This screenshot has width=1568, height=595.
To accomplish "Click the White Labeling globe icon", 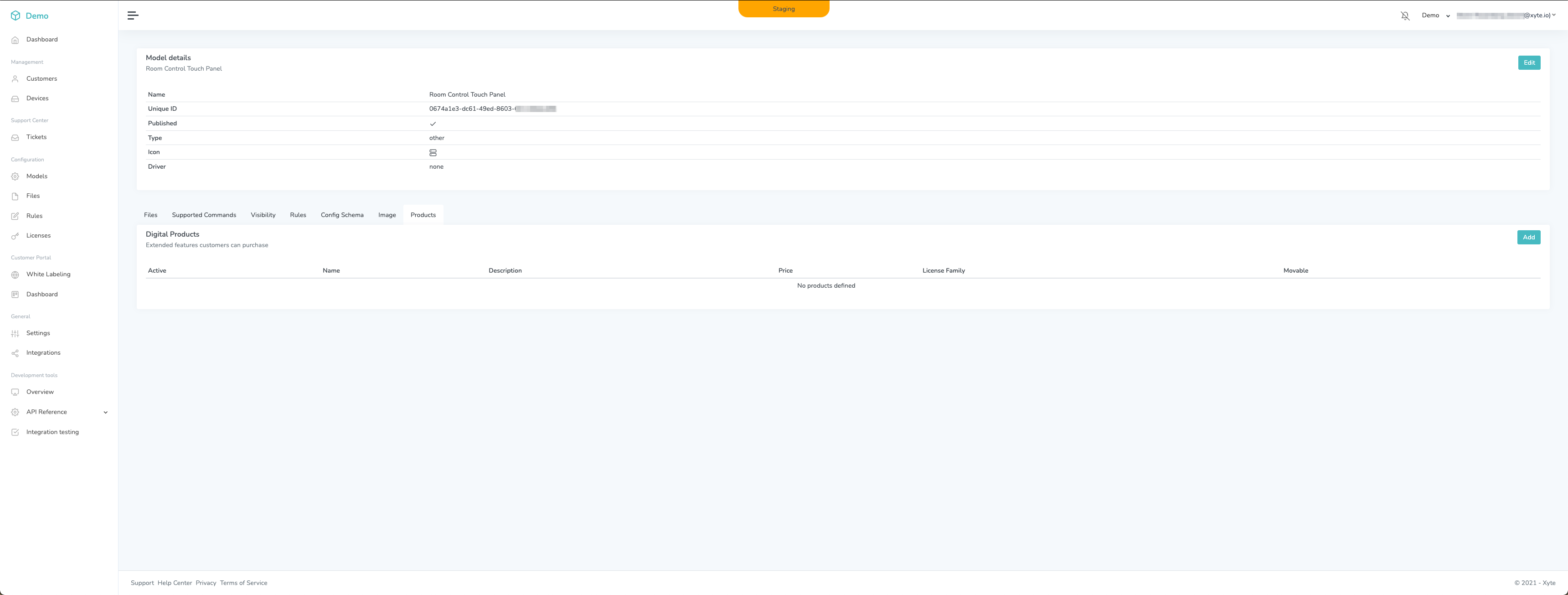I will tap(15, 274).
